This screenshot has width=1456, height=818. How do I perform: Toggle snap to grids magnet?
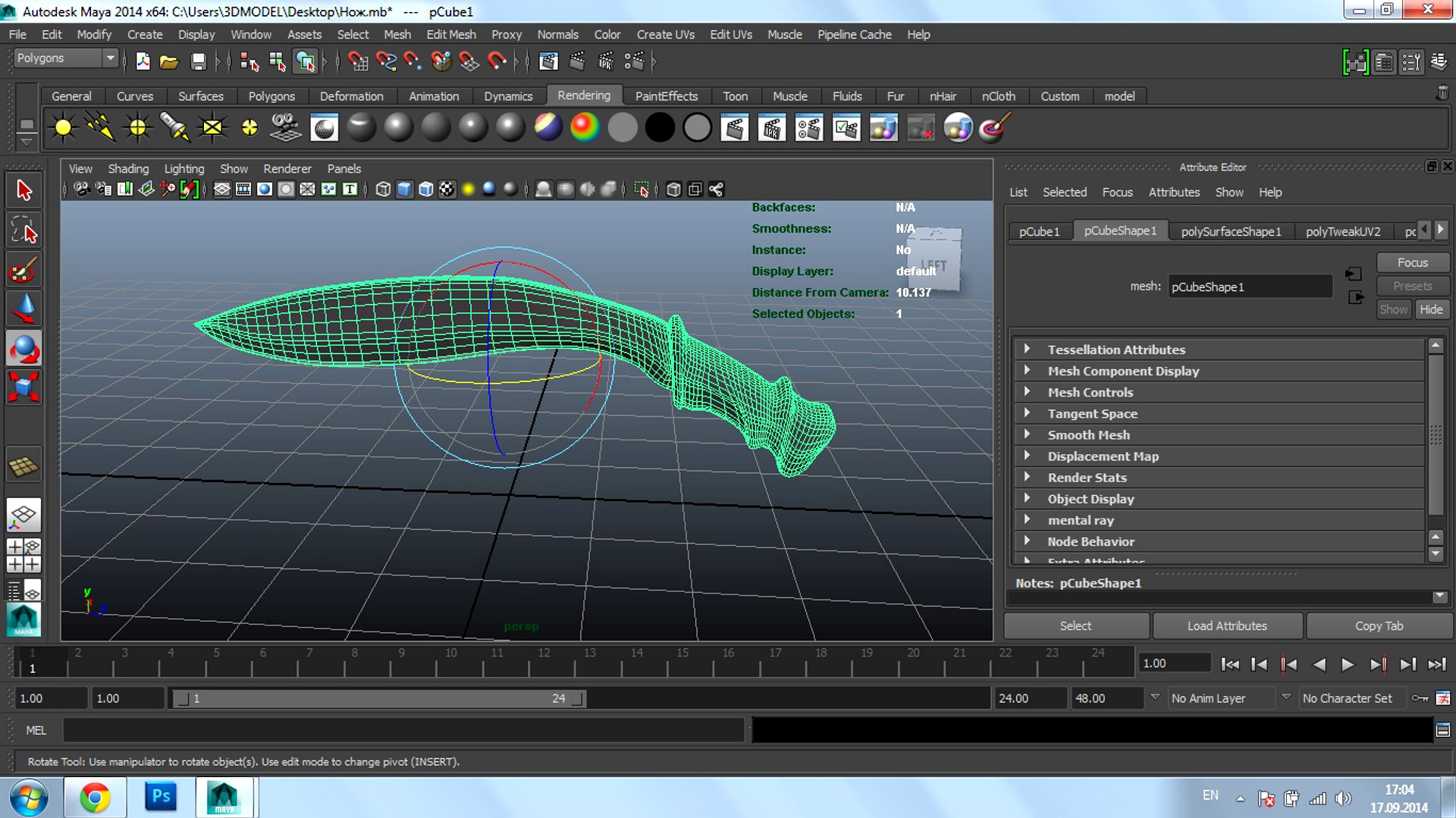click(358, 61)
